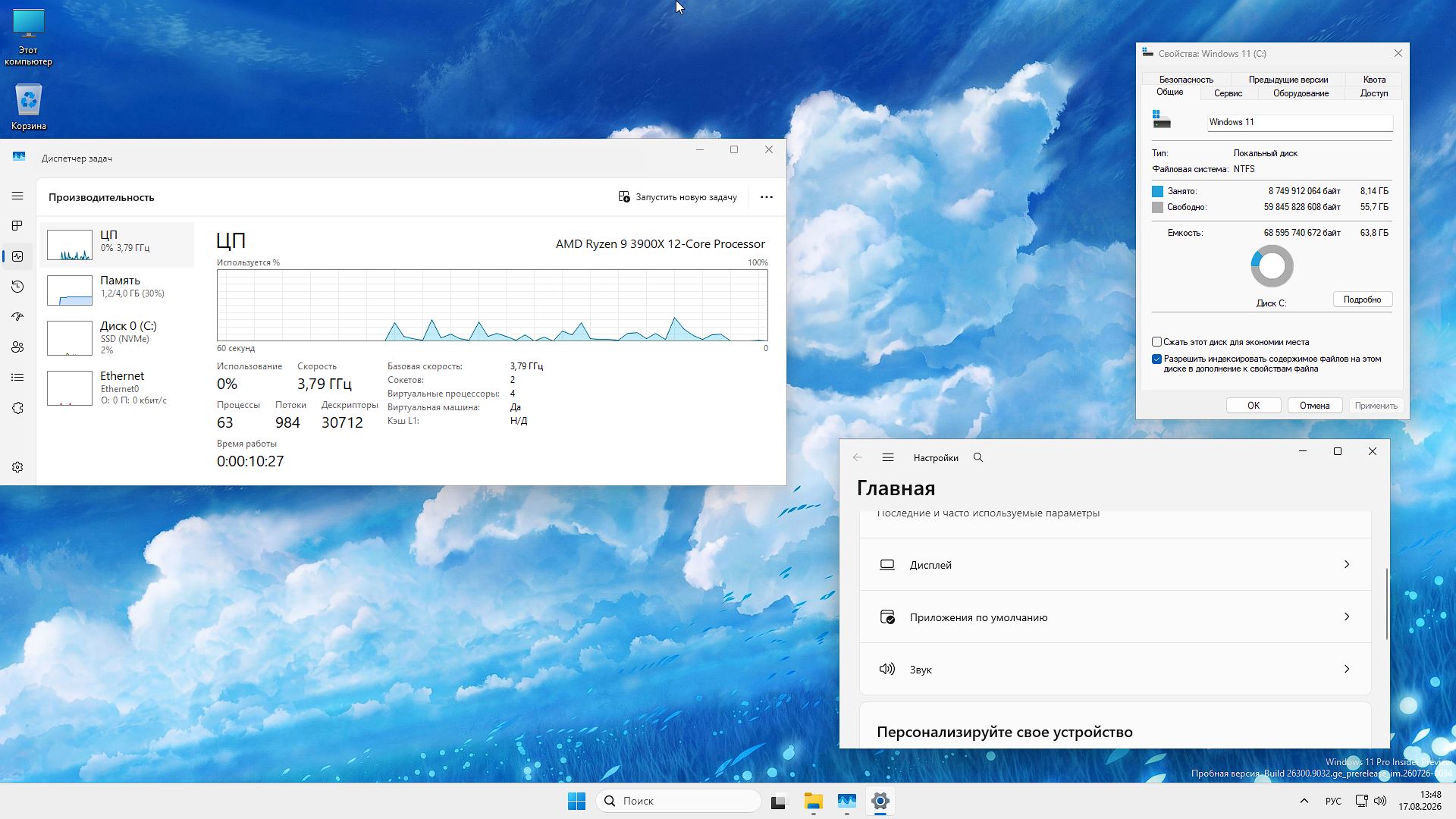Uncheck the allow file indexing checkbox

pyautogui.click(x=1156, y=359)
